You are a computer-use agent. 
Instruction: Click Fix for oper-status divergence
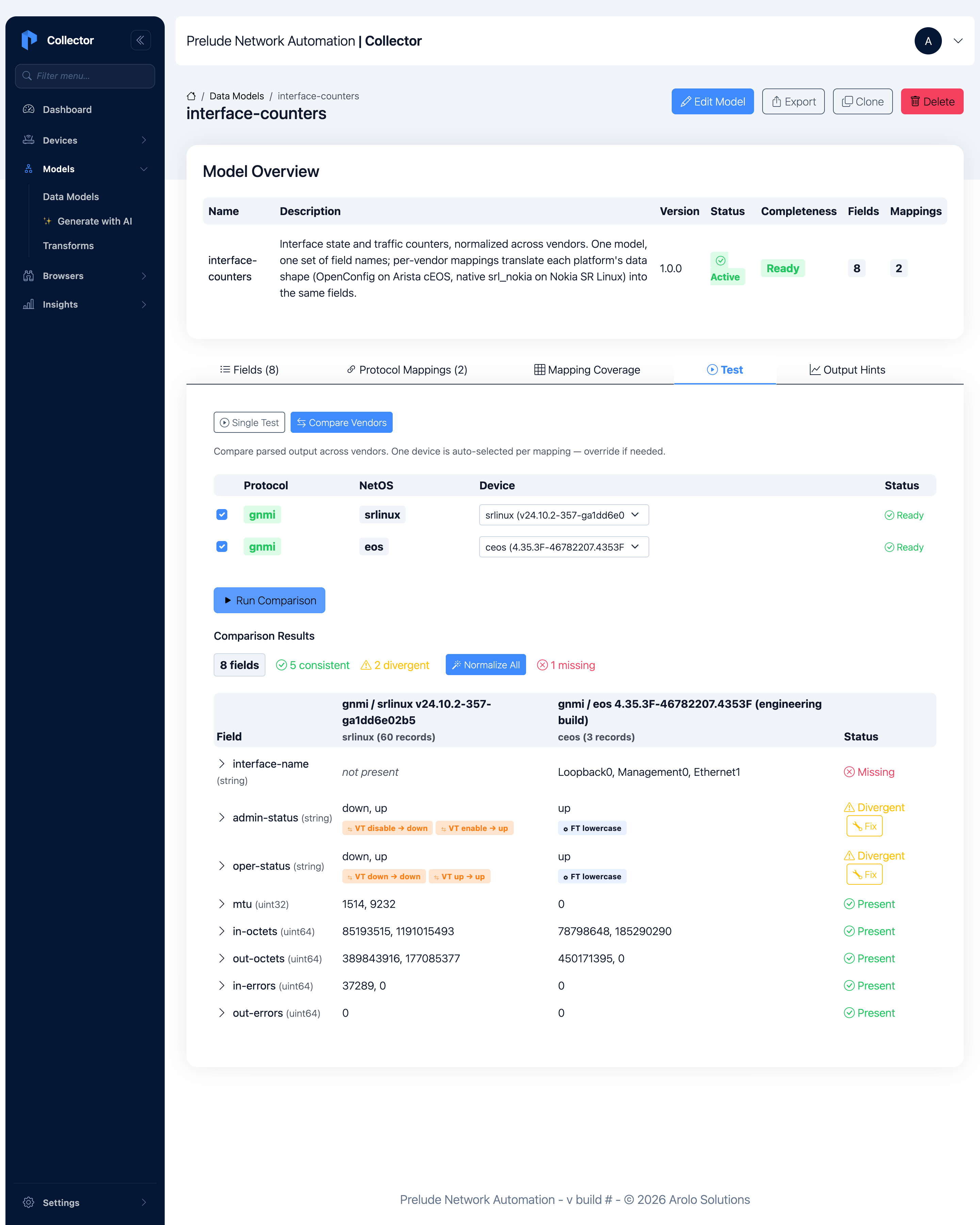coord(864,875)
